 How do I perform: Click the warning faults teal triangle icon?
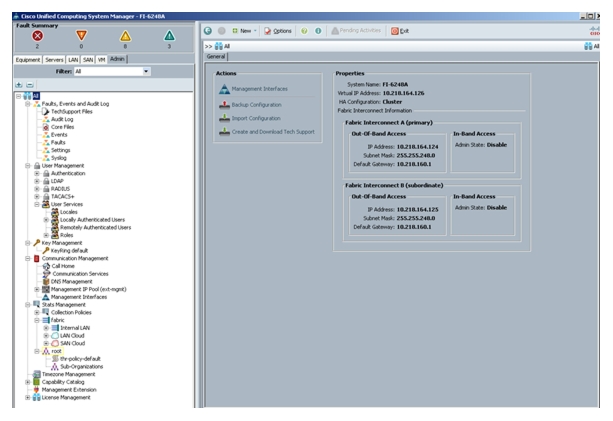(x=169, y=36)
